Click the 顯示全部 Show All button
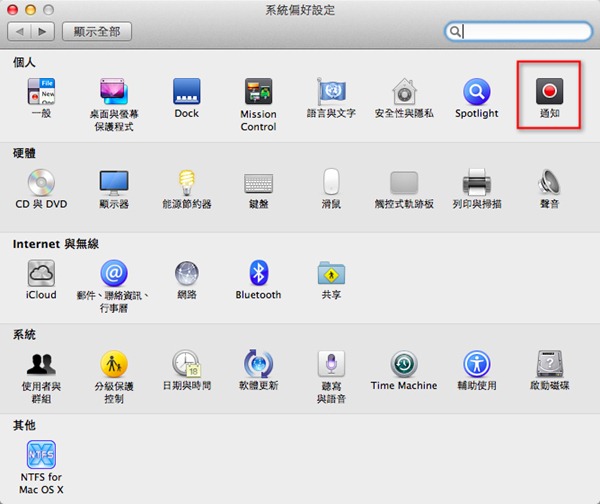 tap(97, 31)
